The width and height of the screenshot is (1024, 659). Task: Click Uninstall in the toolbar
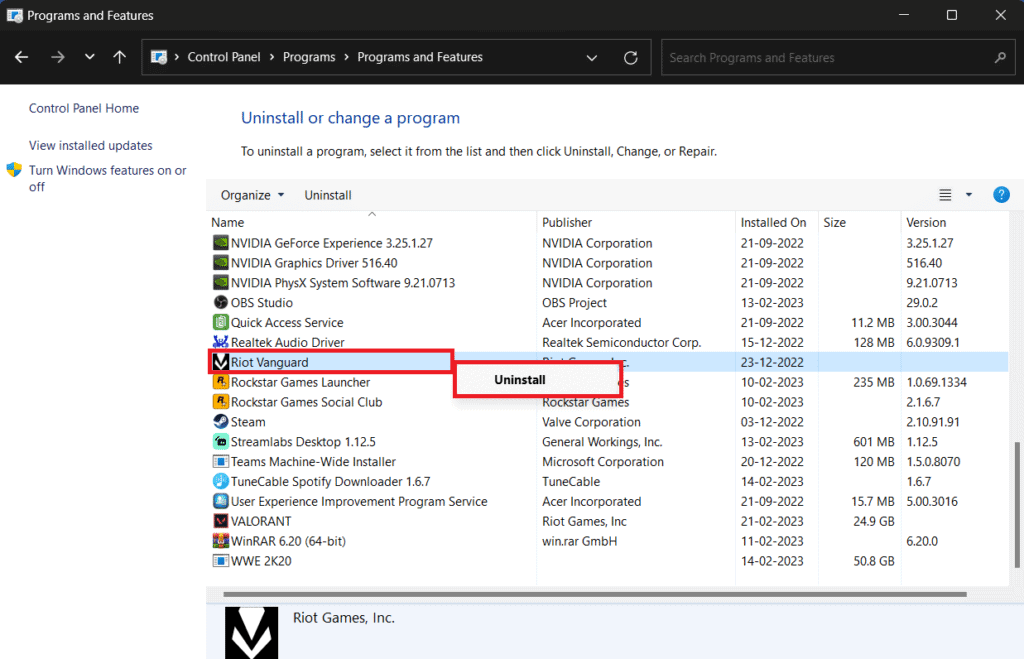pyautogui.click(x=328, y=195)
